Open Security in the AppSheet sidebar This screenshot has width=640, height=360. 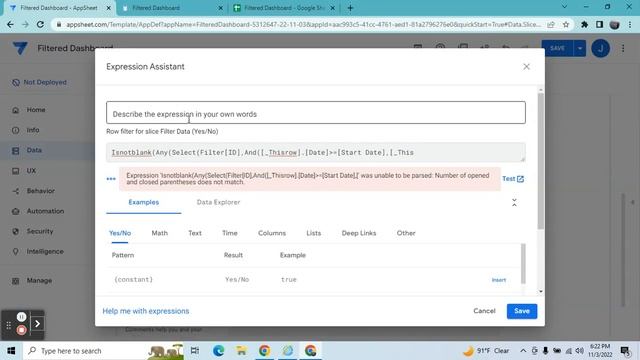(40, 231)
